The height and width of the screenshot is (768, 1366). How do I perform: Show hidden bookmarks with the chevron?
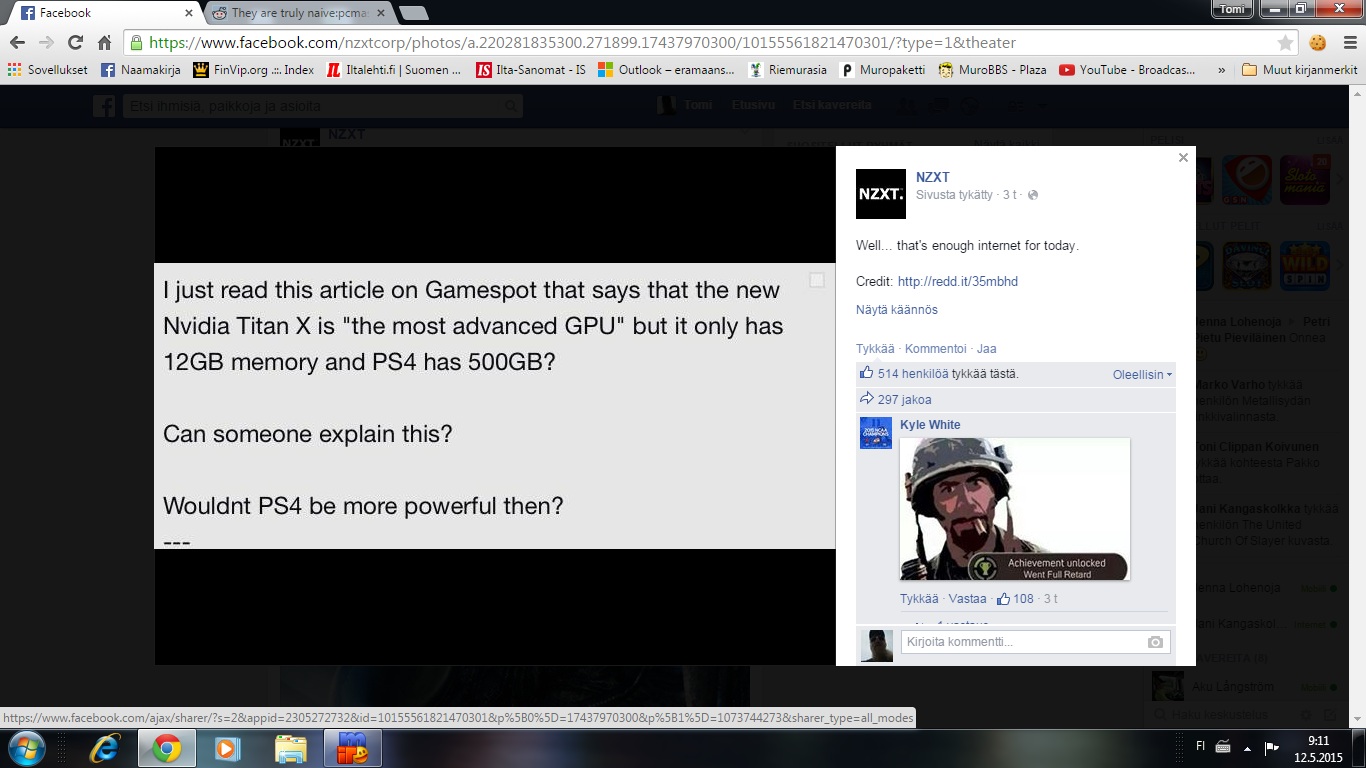pos(1221,70)
